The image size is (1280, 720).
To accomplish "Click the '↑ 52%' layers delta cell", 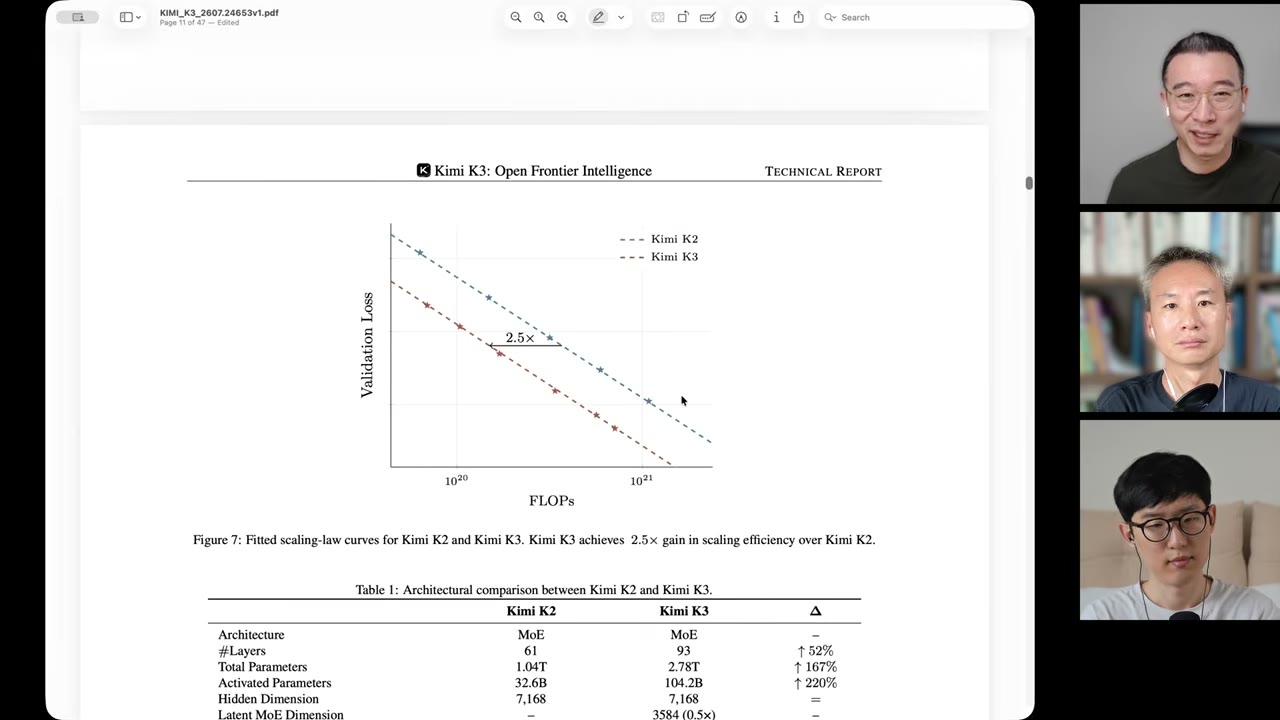I will [814, 651].
